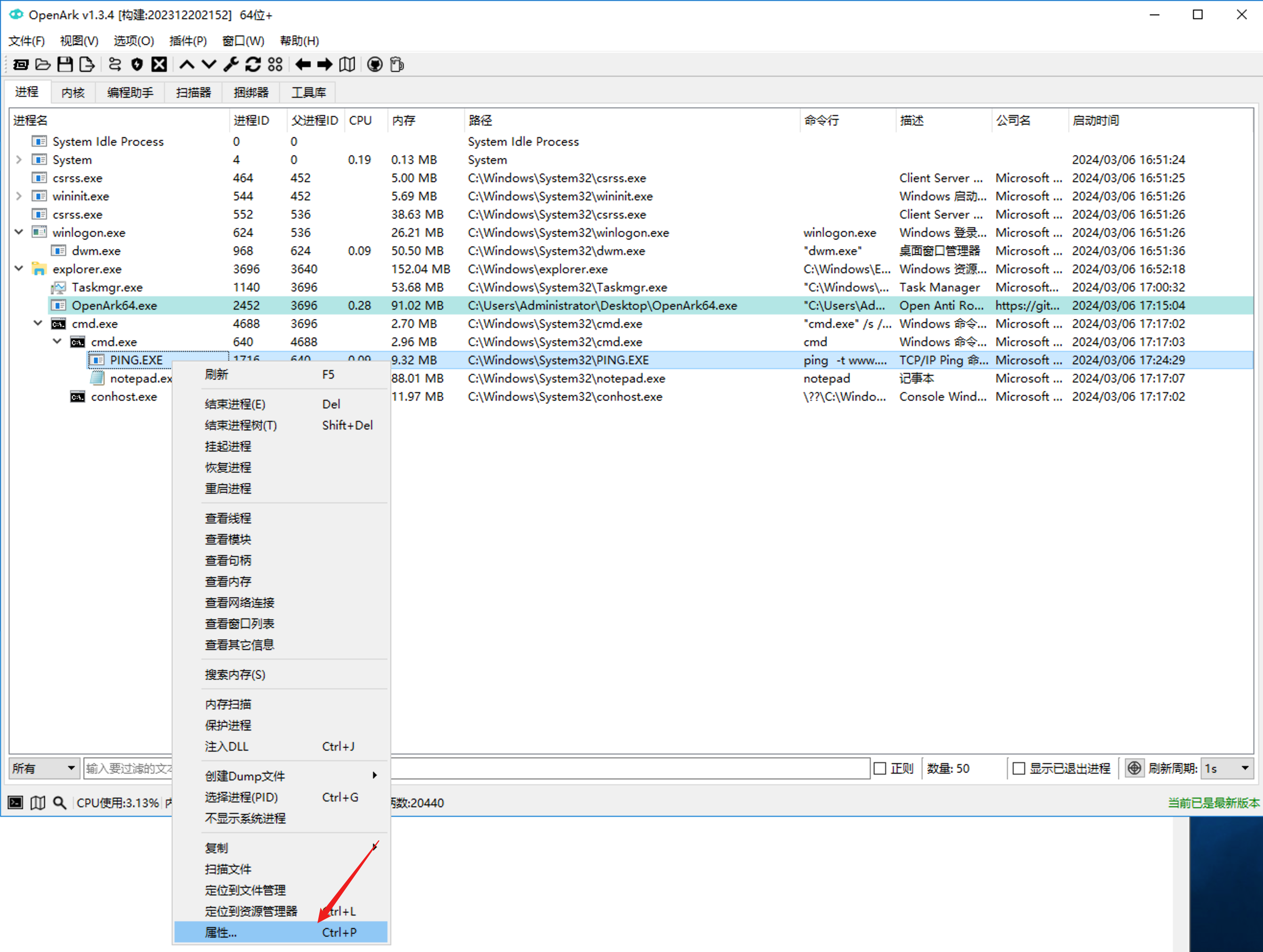Click the wrench tool icon
The image size is (1263, 952).
pos(231,65)
